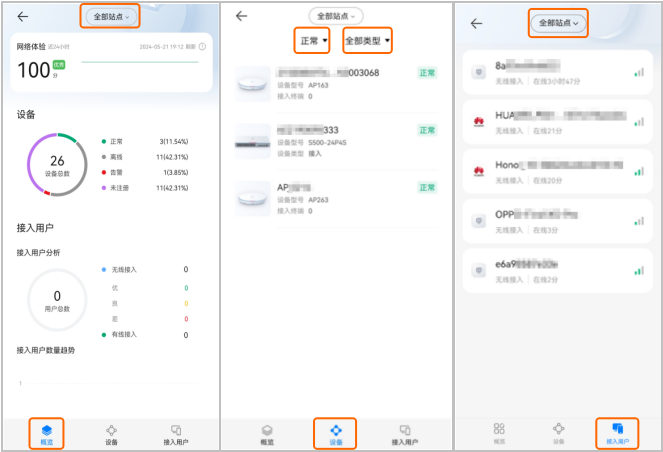Select 接入用户 tab on access users screen
Screen dimensions: 663x452
[617, 434]
